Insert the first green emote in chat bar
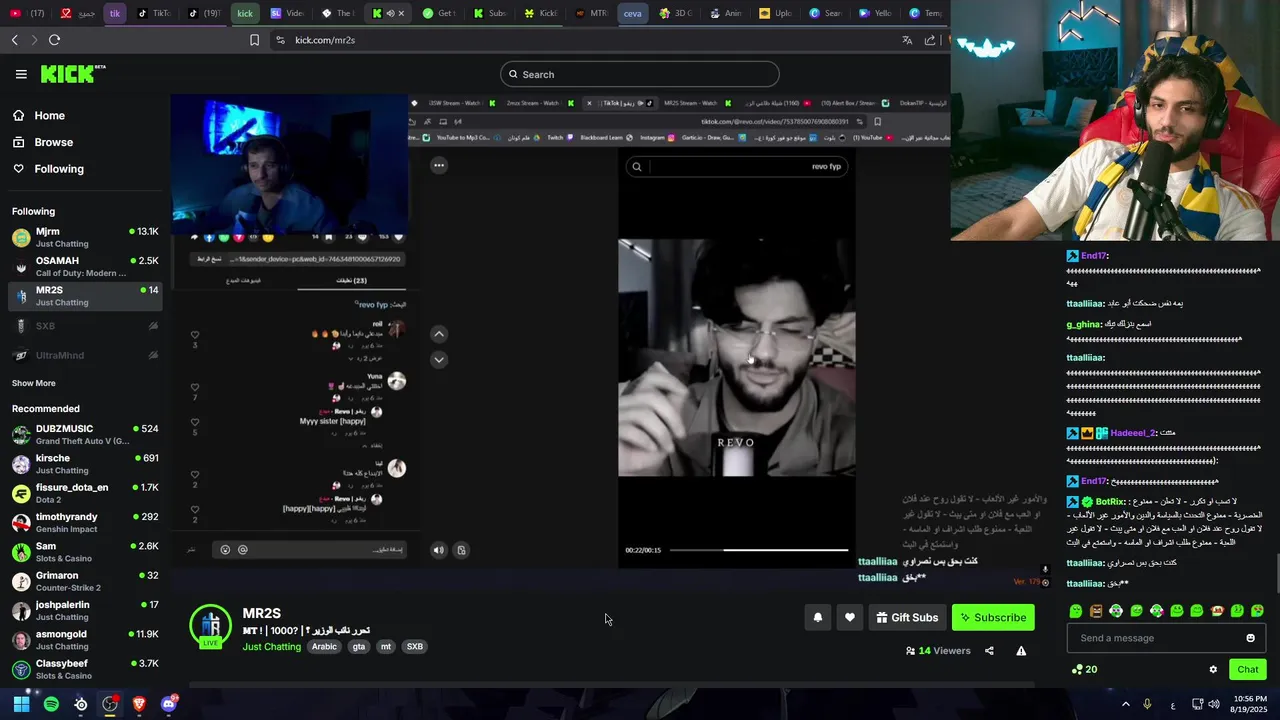The height and width of the screenshot is (720, 1280). point(1076,611)
